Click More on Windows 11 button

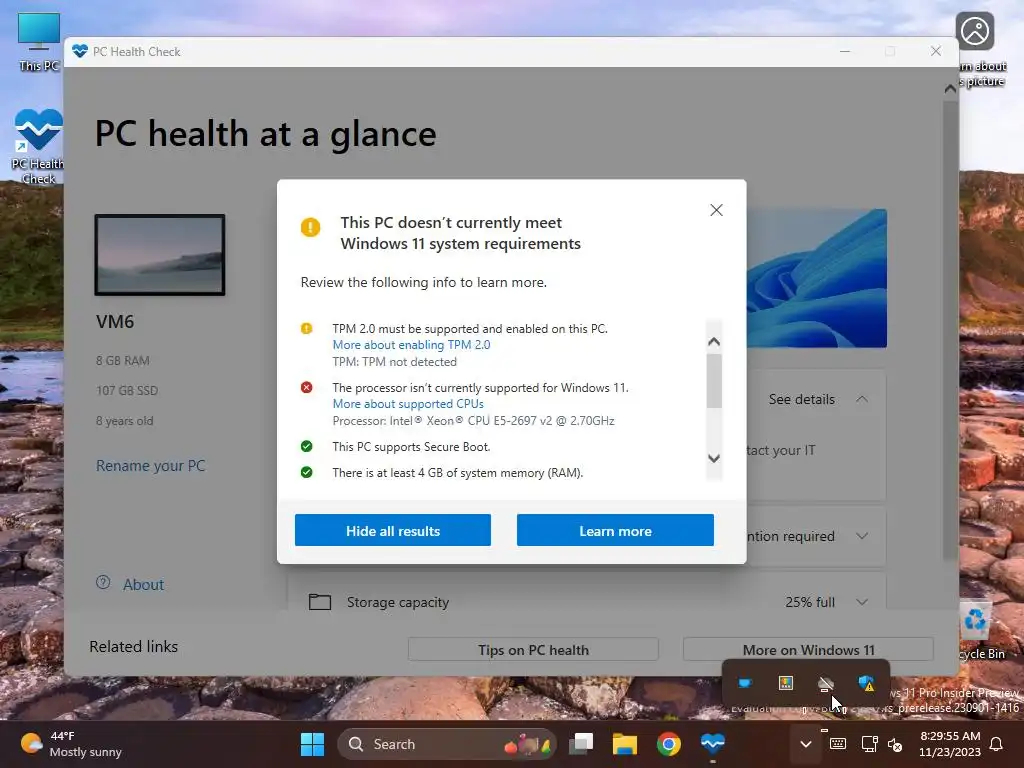click(808, 650)
